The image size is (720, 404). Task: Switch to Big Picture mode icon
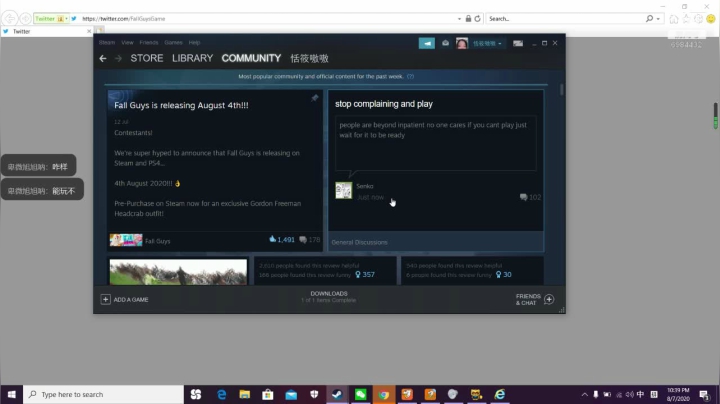pos(518,43)
